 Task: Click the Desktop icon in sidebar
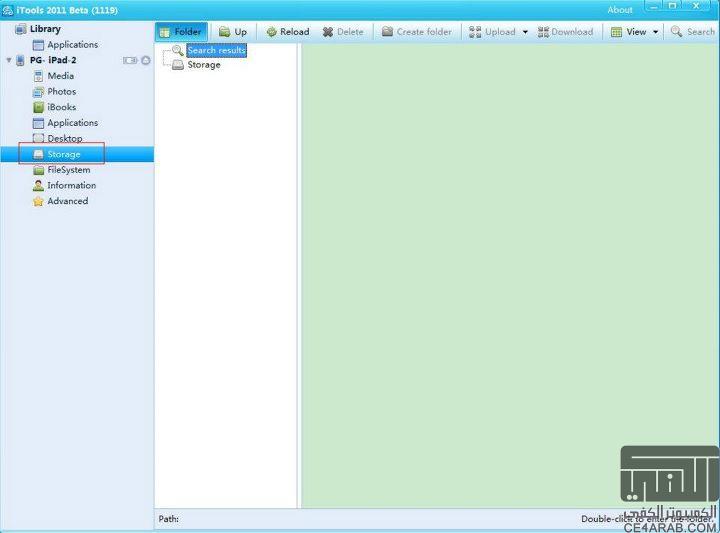[x=39, y=138]
